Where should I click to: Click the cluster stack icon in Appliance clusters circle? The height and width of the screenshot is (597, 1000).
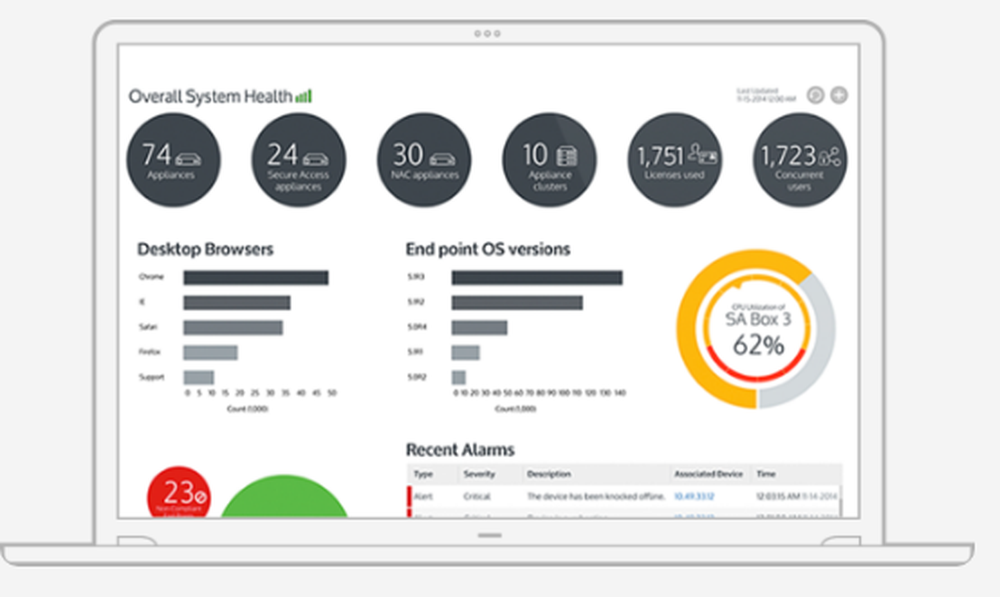point(564,157)
